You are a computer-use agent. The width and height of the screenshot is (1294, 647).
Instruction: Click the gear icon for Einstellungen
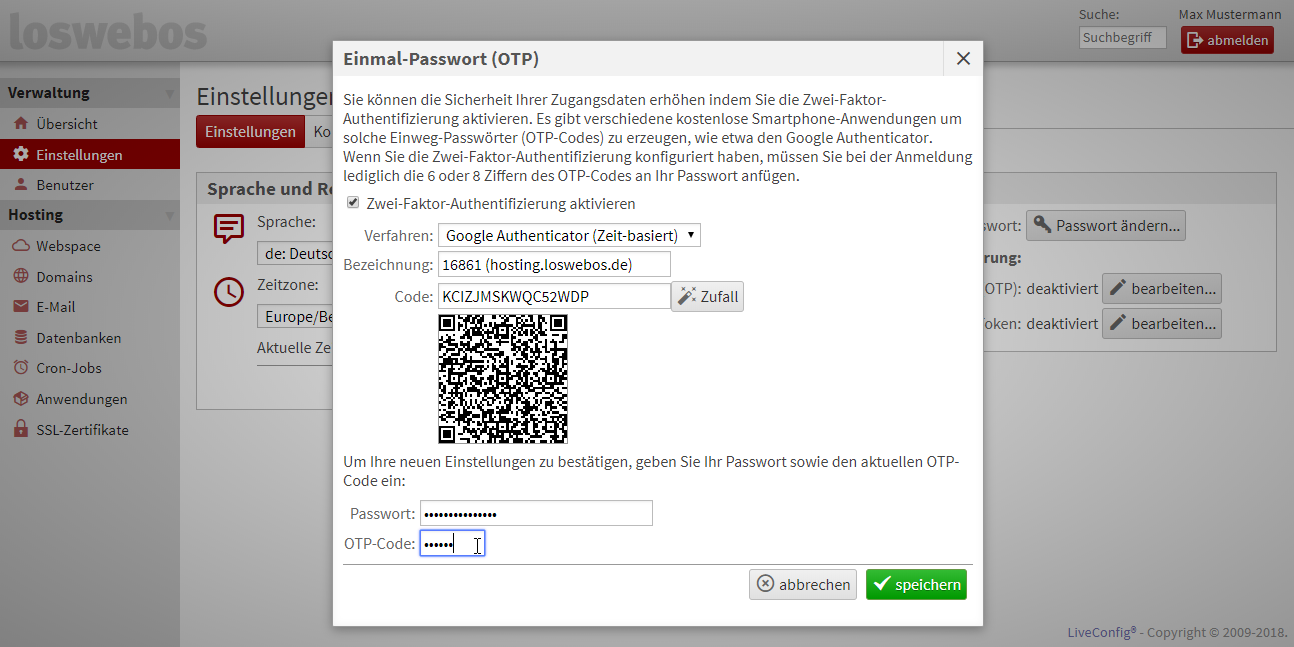[x=20, y=155]
